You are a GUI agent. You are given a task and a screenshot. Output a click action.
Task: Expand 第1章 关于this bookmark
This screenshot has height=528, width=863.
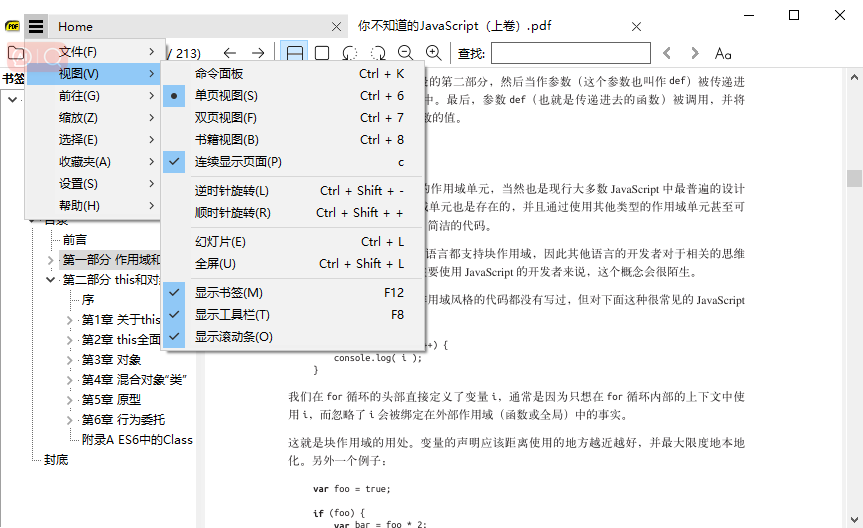tap(69, 320)
